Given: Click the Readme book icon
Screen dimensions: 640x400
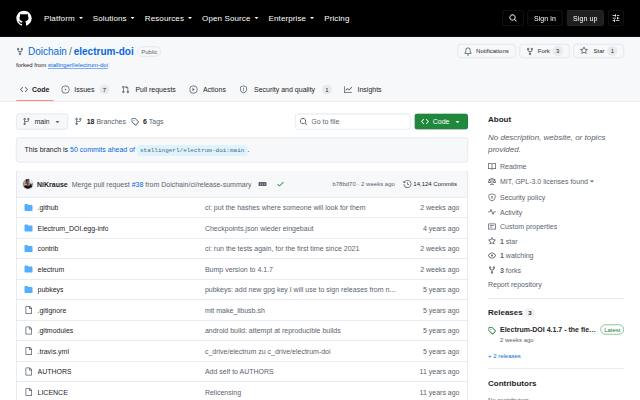Looking at the screenshot, I should pyautogui.click(x=492, y=167).
